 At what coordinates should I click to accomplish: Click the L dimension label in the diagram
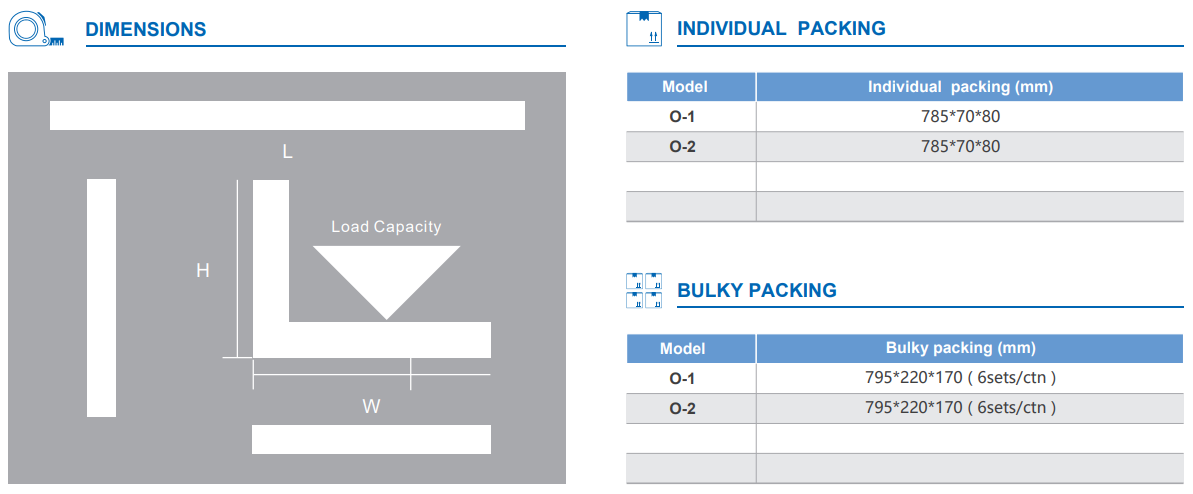tap(287, 152)
